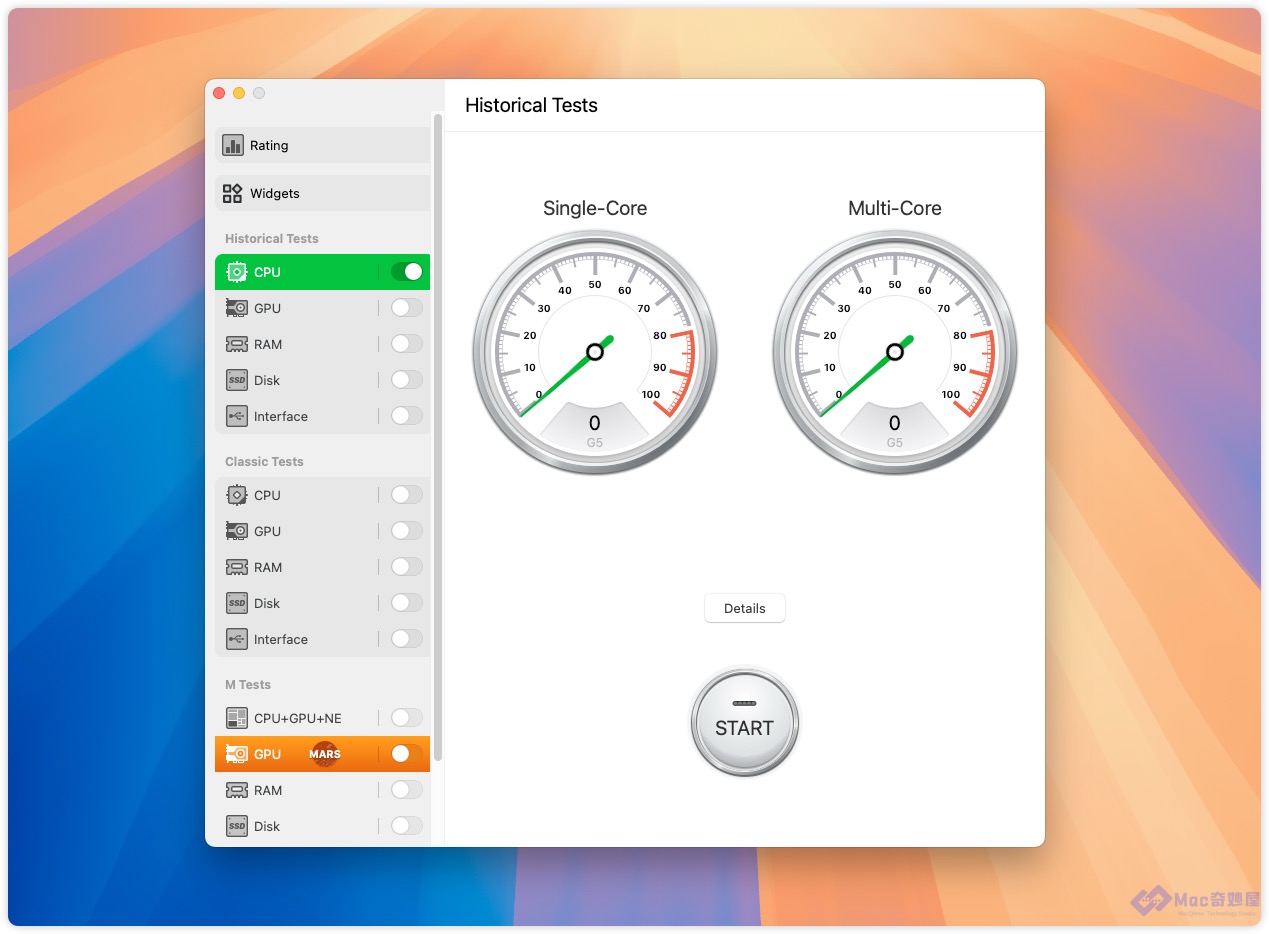Disable the Historical Tests CPU toggle

coord(407,272)
